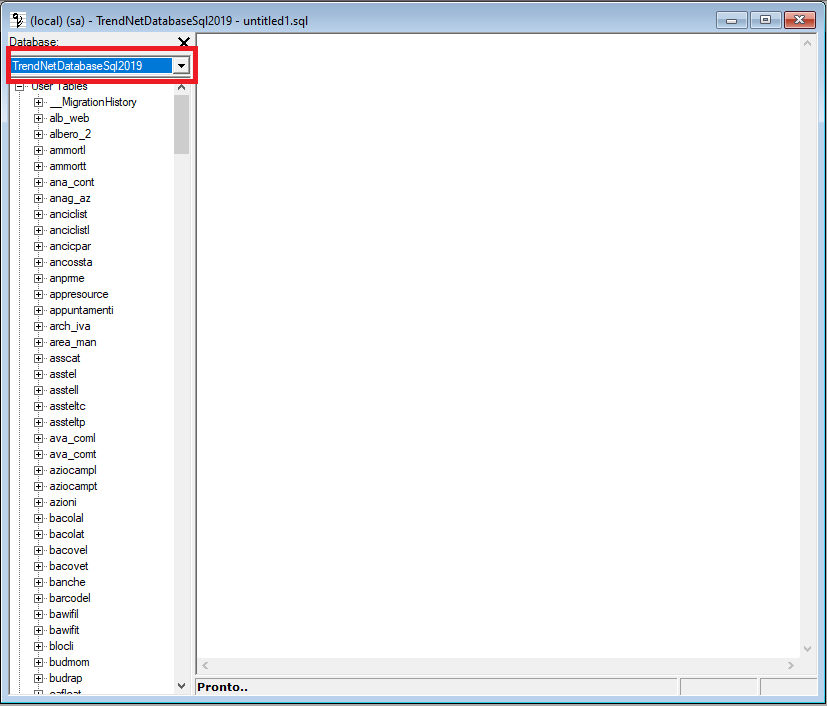Minimize the untitled1.sql window
The image size is (827, 706).
732,20
